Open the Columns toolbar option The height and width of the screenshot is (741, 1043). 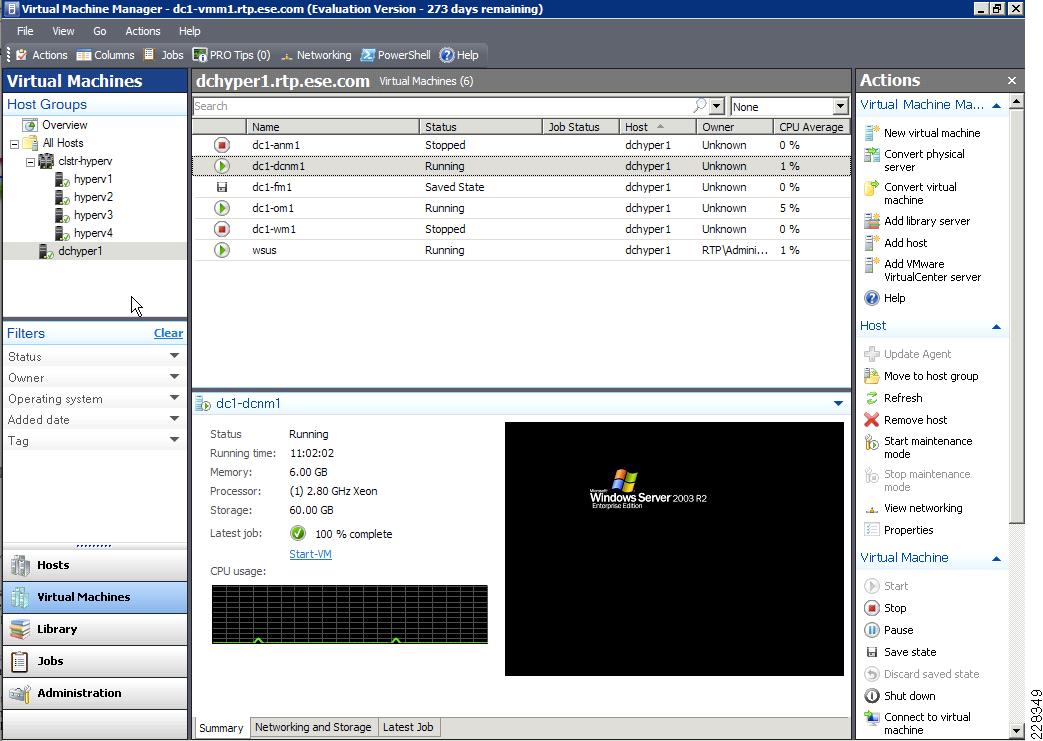[x=105, y=55]
